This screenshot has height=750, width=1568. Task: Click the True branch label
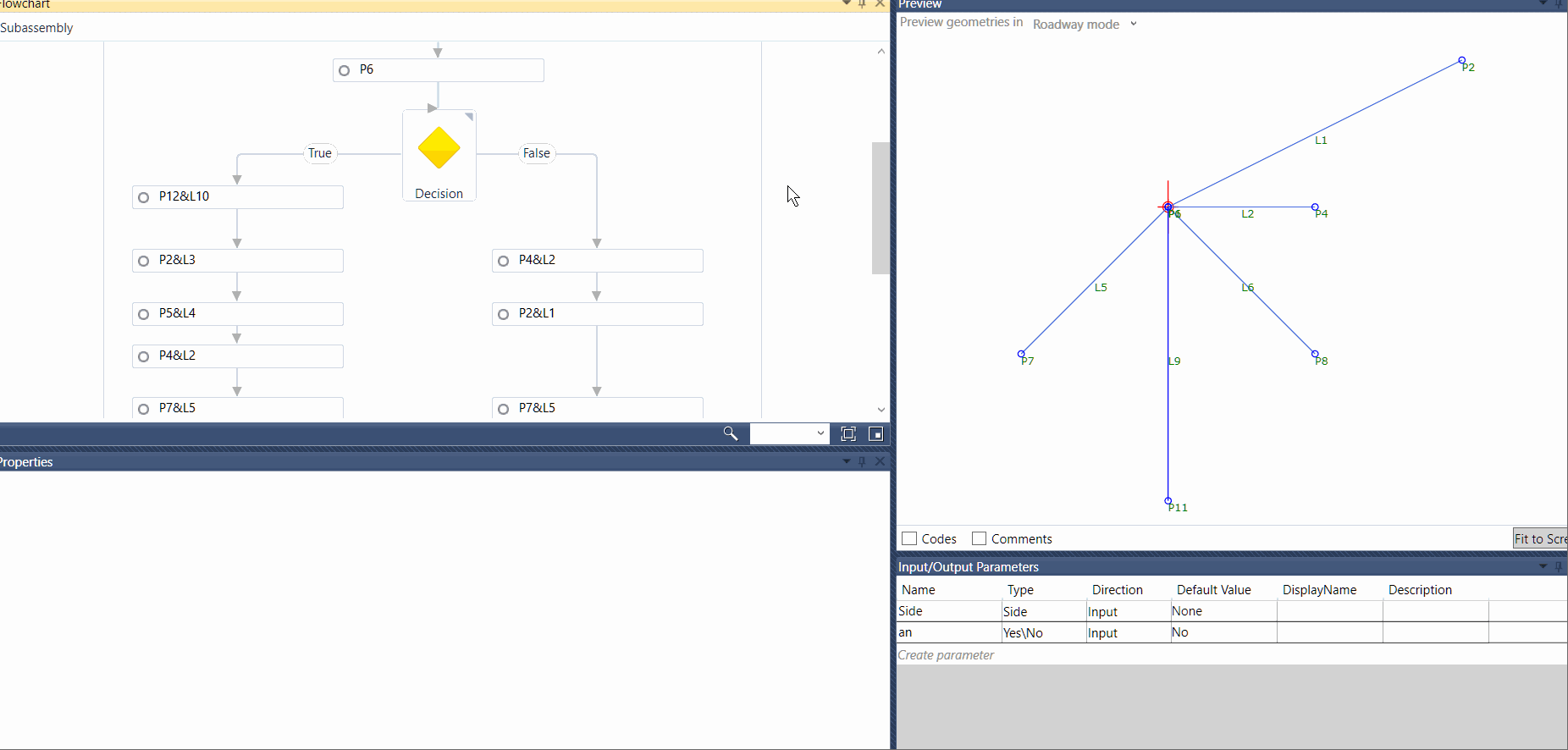(320, 153)
